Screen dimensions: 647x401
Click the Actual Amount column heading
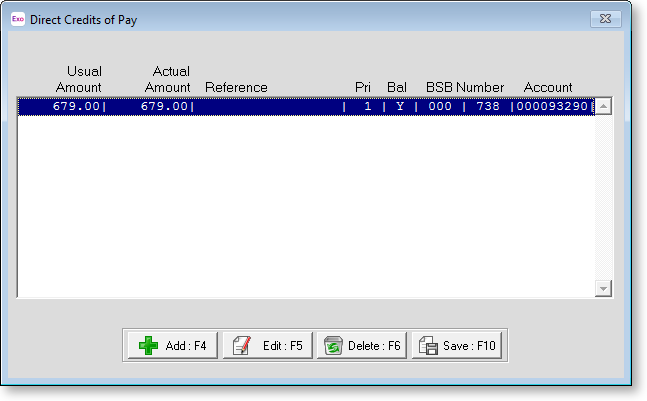[167, 80]
